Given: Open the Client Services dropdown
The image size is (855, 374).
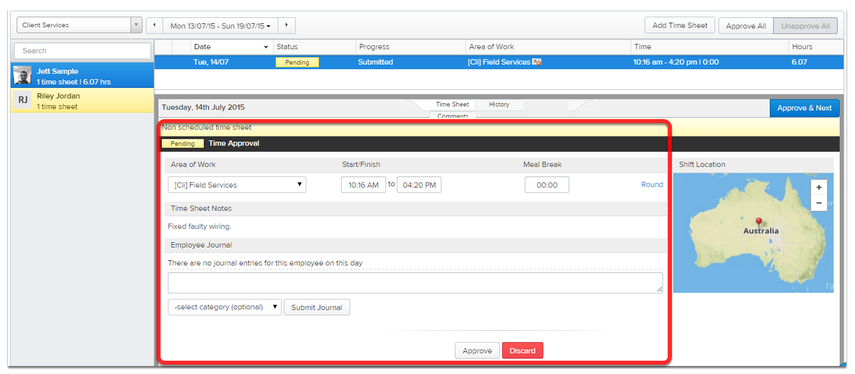Looking at the screenshot, I should [x=80, y=25].
